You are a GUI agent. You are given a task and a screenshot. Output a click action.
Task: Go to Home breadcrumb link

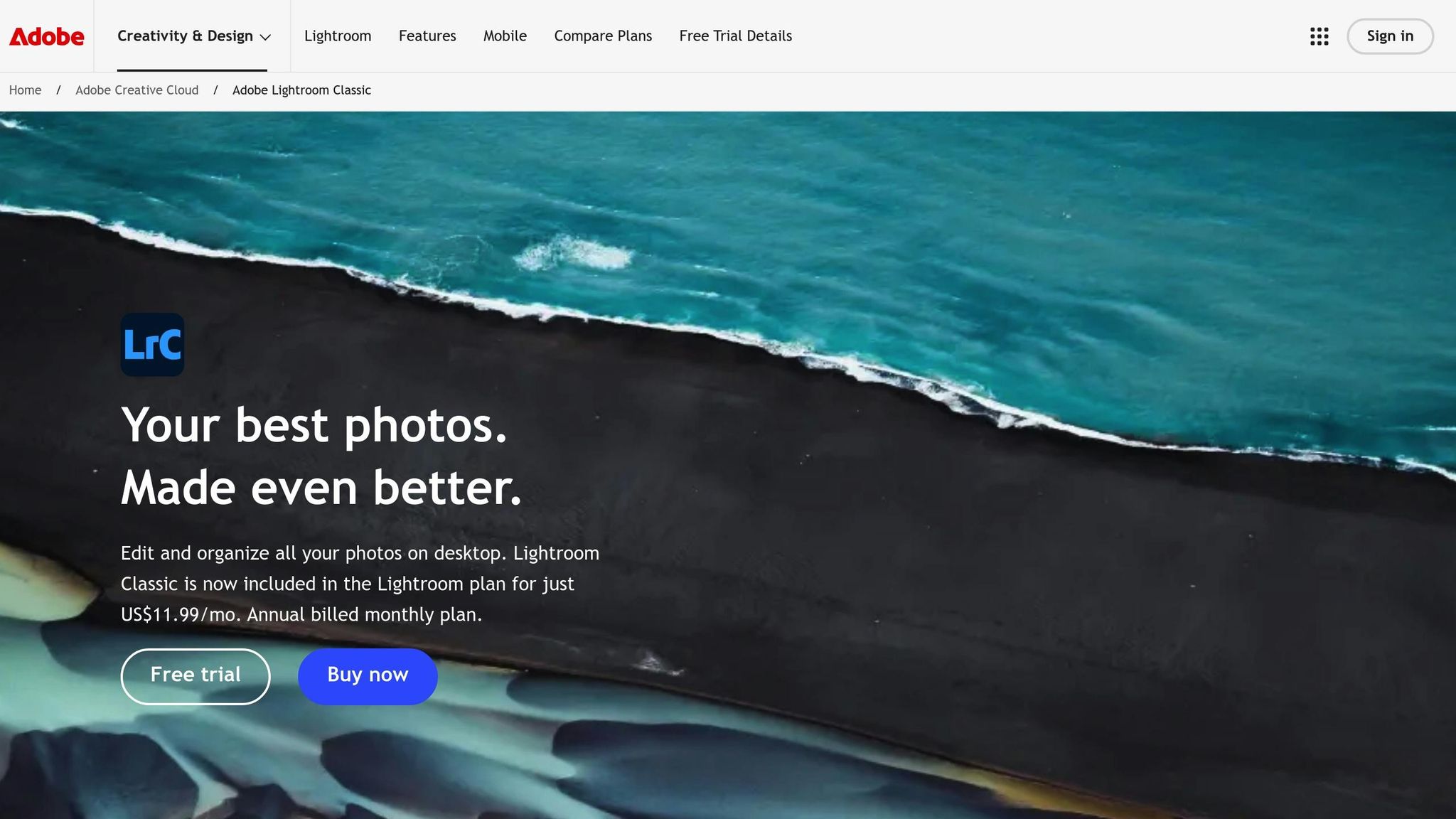[x=25, y=90]
